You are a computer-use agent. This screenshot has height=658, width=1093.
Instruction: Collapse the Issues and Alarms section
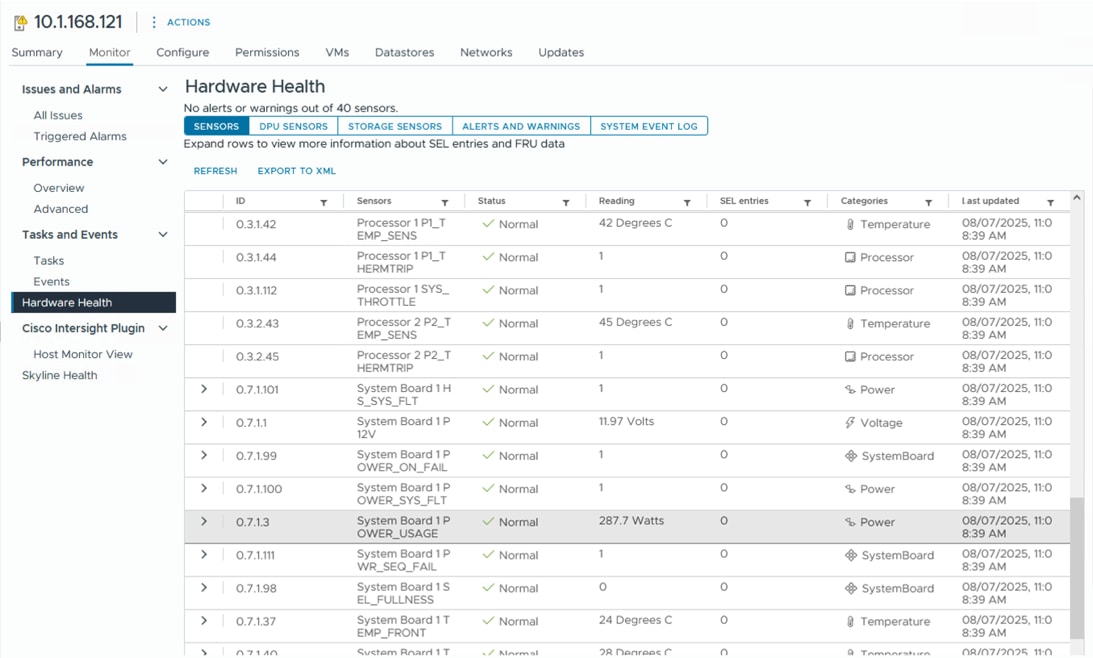coord(163,89)
